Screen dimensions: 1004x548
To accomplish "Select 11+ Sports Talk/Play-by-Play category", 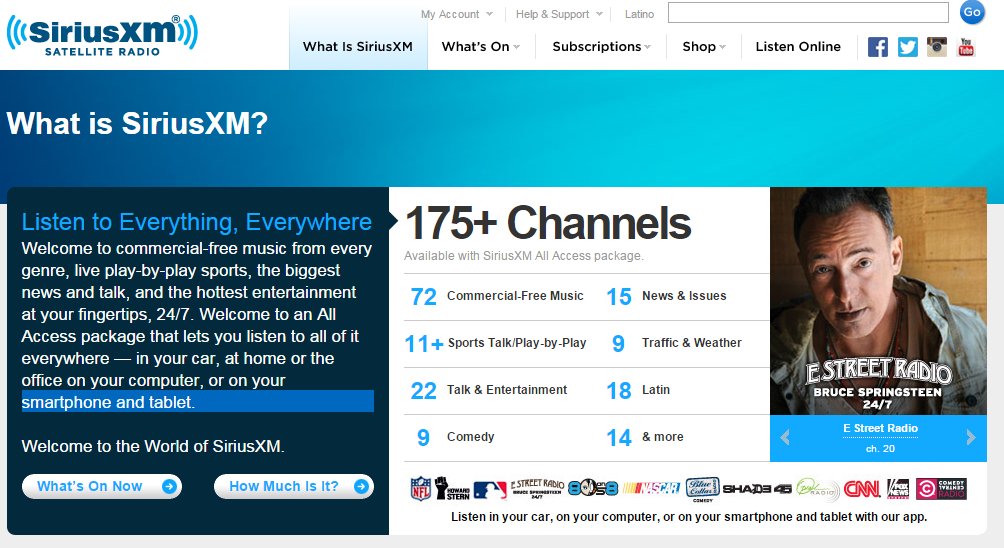I will [496, 344].
